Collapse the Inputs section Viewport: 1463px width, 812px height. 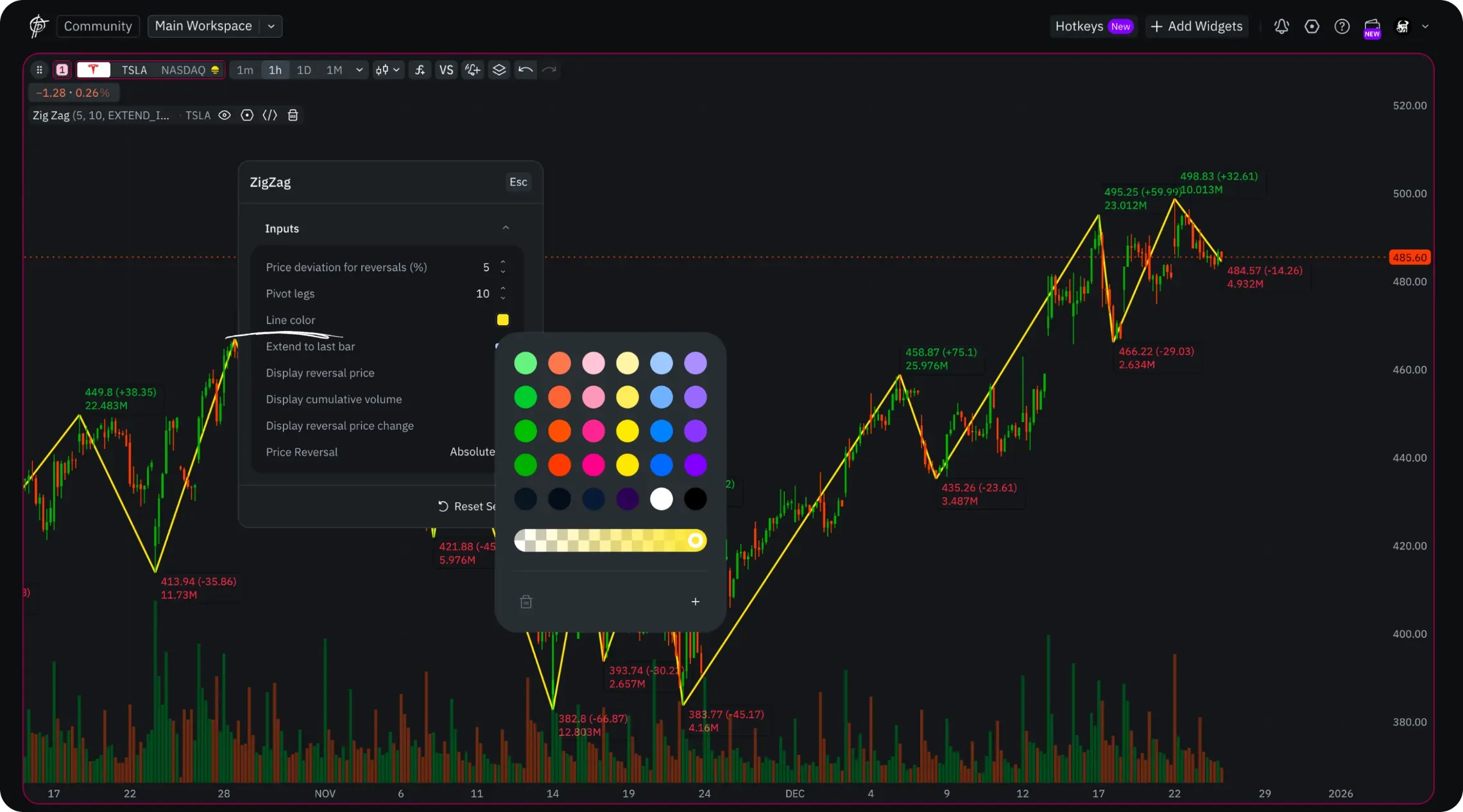point(506,228)
